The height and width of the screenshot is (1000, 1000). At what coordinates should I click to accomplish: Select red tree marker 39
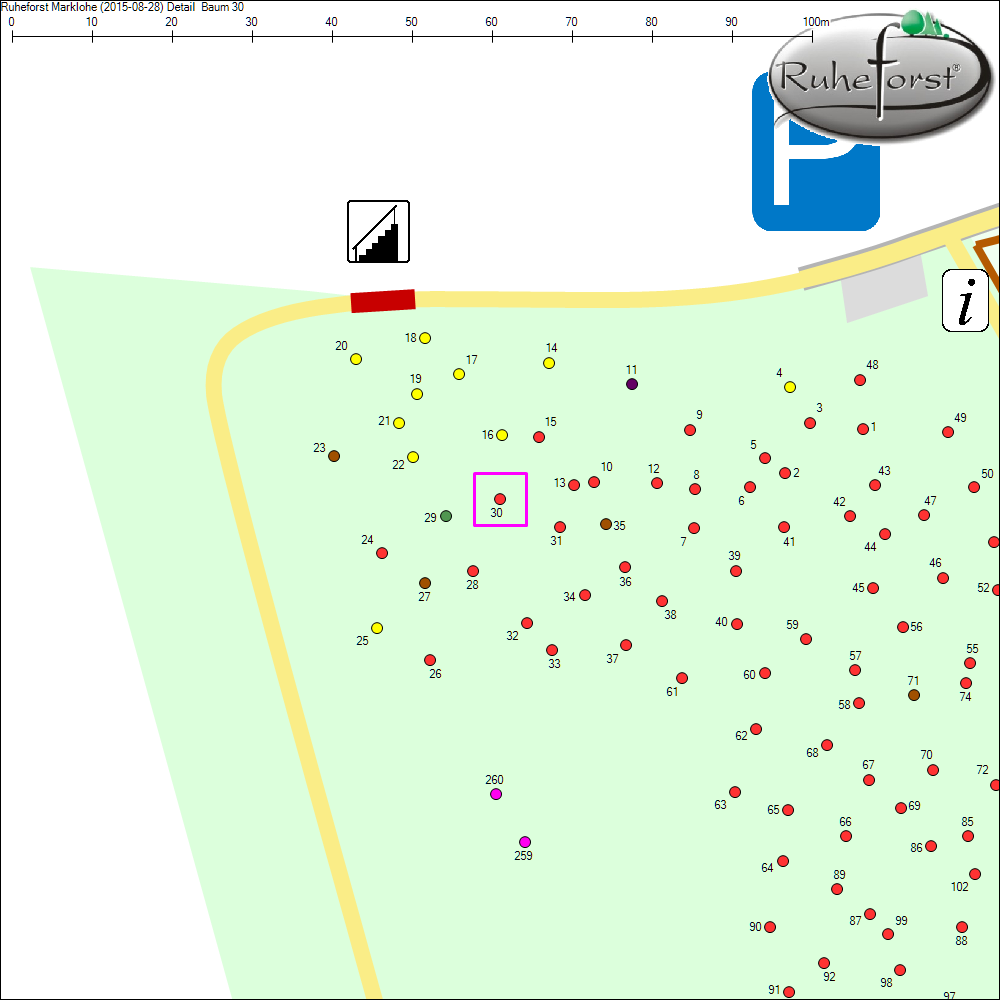(736, 571)
